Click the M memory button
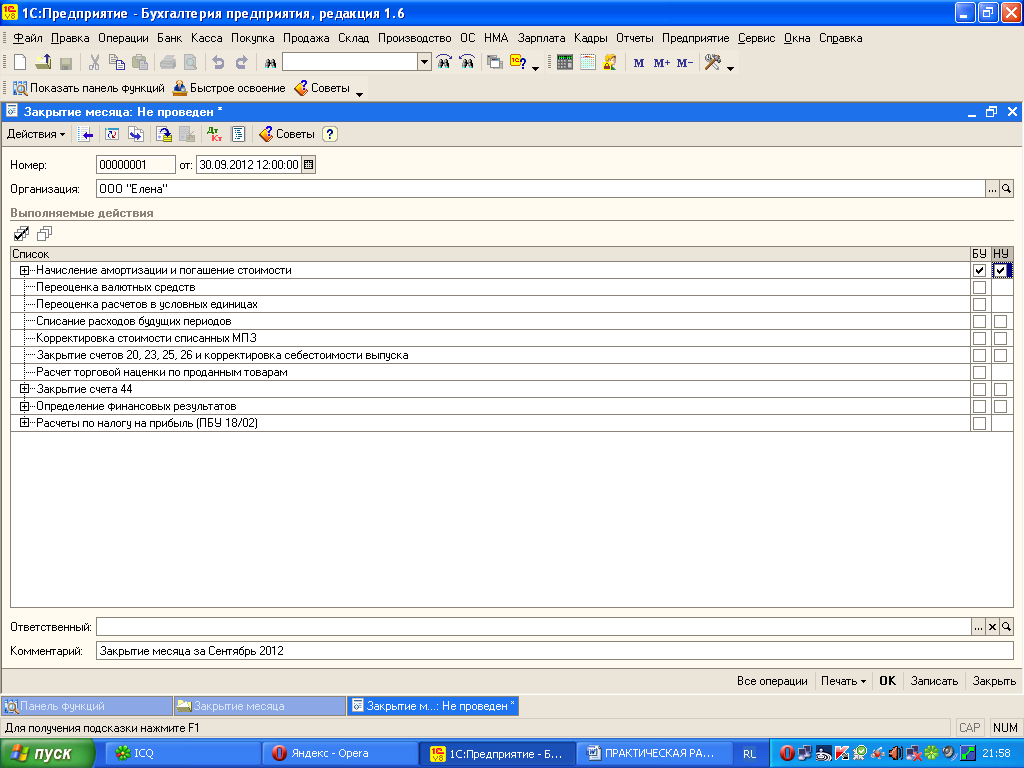Screen dimensions: 1024x768 [x=639, y=63]
